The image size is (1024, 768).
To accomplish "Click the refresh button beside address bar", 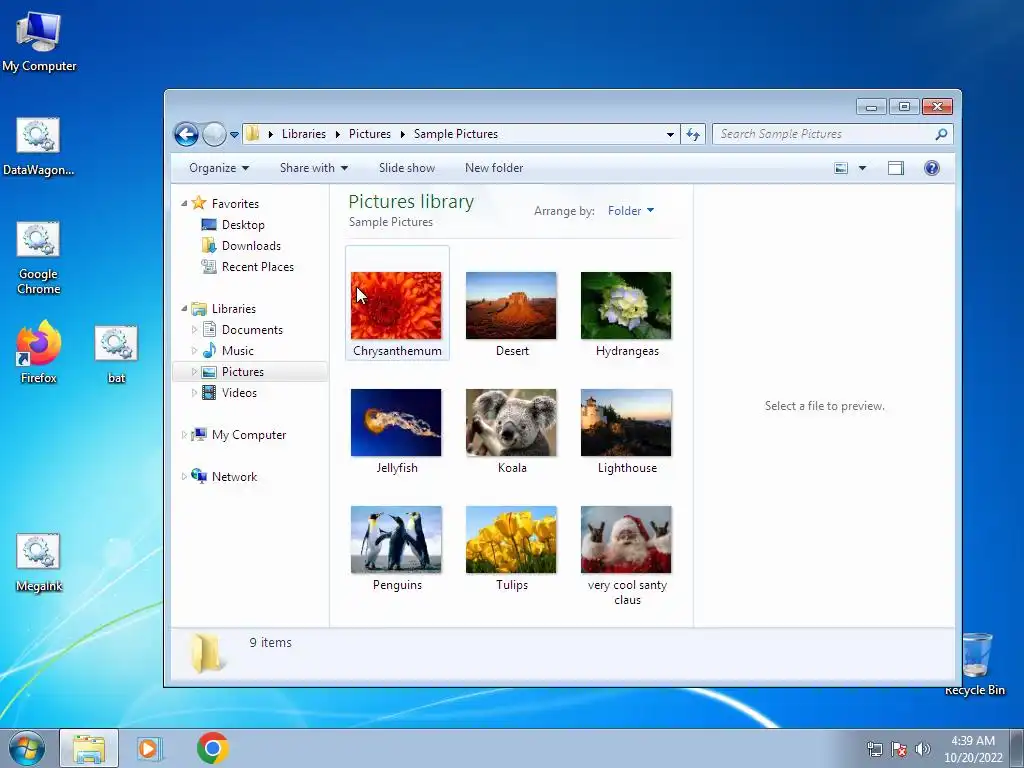I will pos(693,135).
